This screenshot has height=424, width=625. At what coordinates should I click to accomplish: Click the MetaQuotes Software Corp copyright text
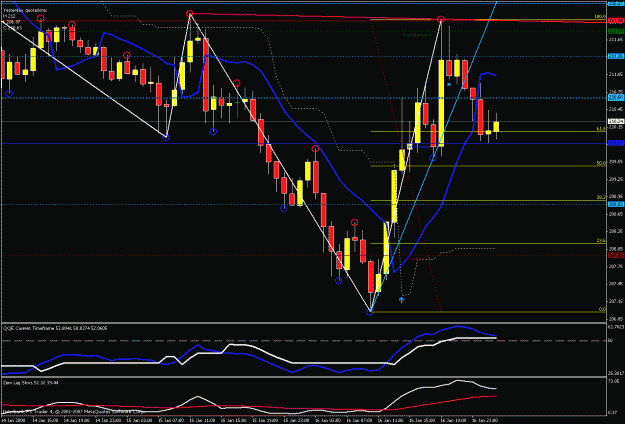[x=72, y=411]
